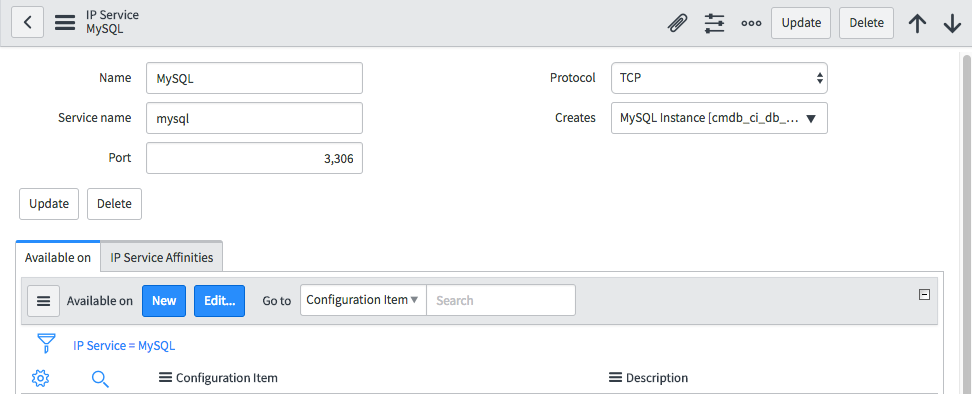
Task: Click the Name field containing MySQL
Action: coord(254,78)
